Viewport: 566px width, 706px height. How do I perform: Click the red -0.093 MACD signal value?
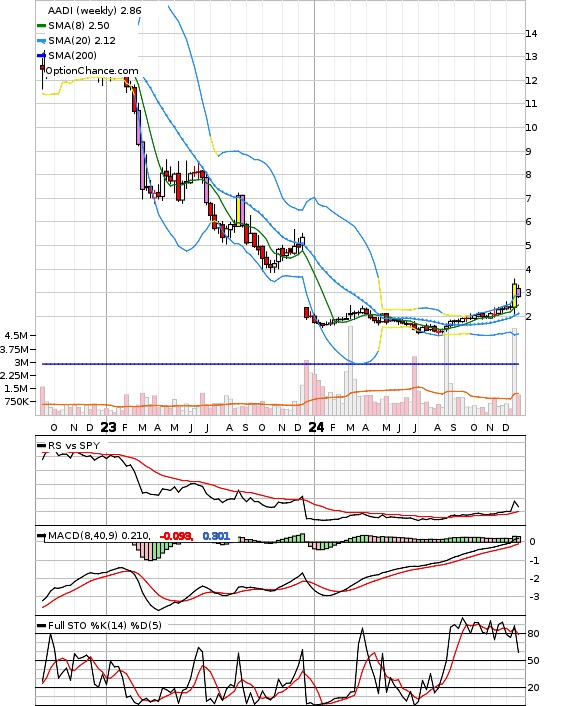pyautogui.click(x=177, y=536)
